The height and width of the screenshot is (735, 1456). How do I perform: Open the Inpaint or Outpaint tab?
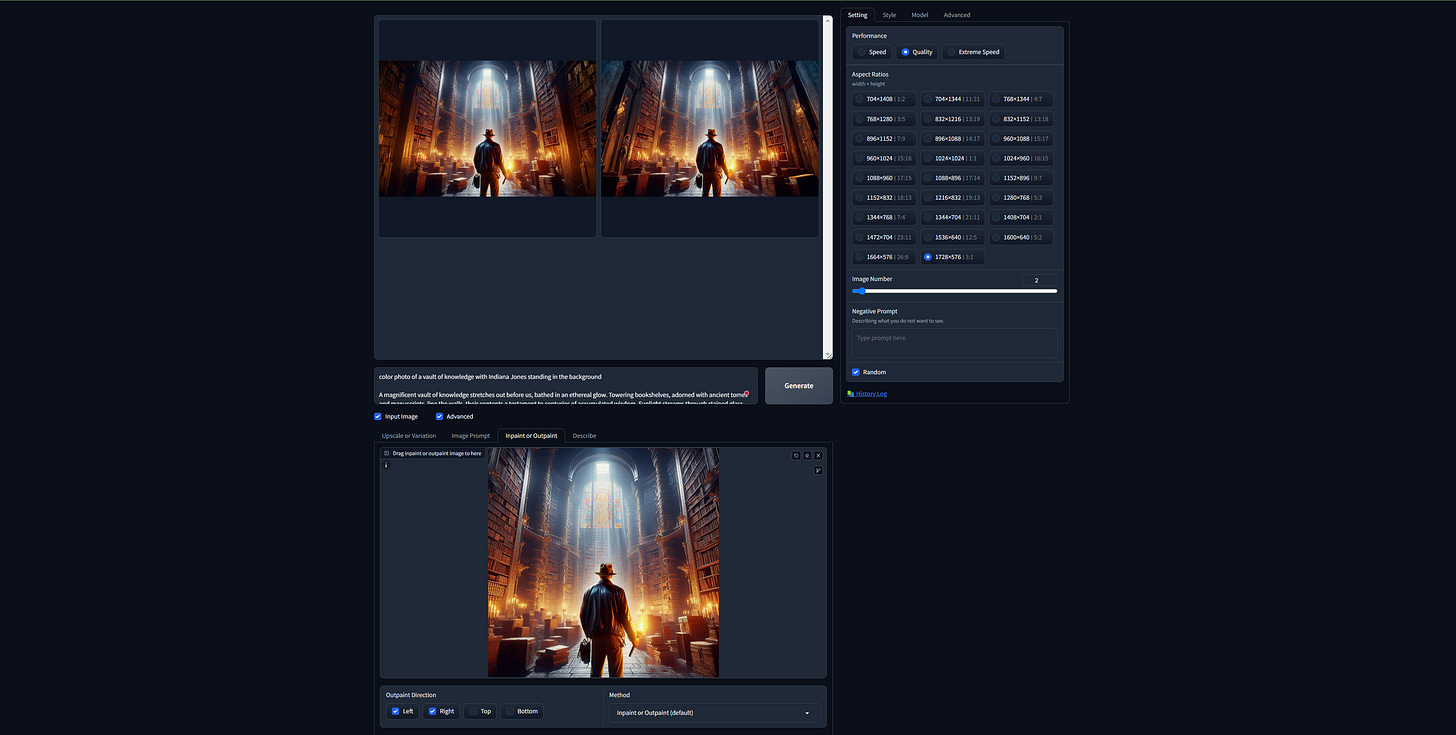[x=532, y=436]
